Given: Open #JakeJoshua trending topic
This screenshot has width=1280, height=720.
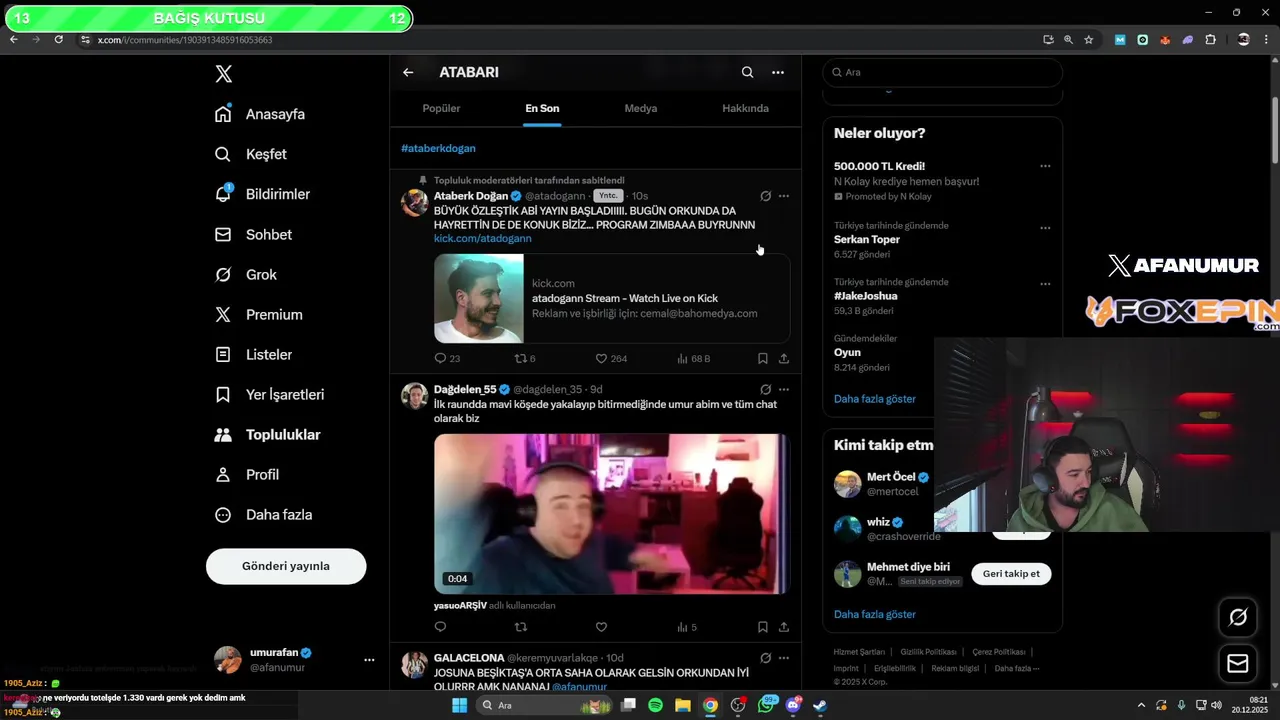Looking at the screenshot, I should pos(866,296).
